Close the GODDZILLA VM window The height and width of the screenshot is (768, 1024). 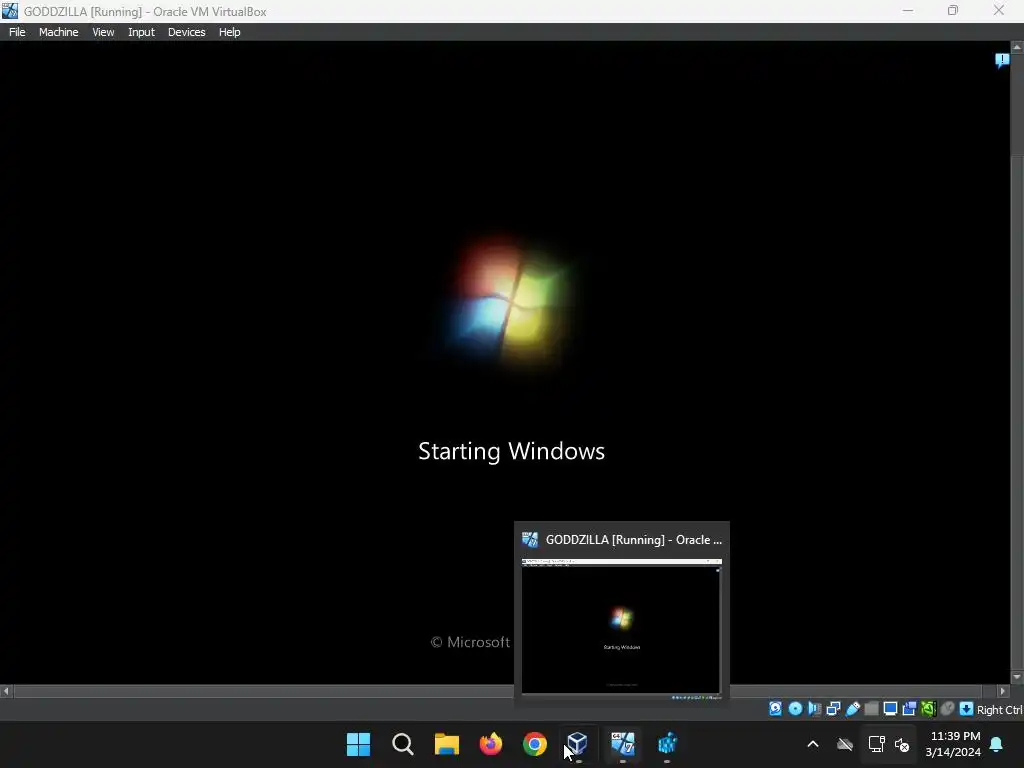coord(999,11)
